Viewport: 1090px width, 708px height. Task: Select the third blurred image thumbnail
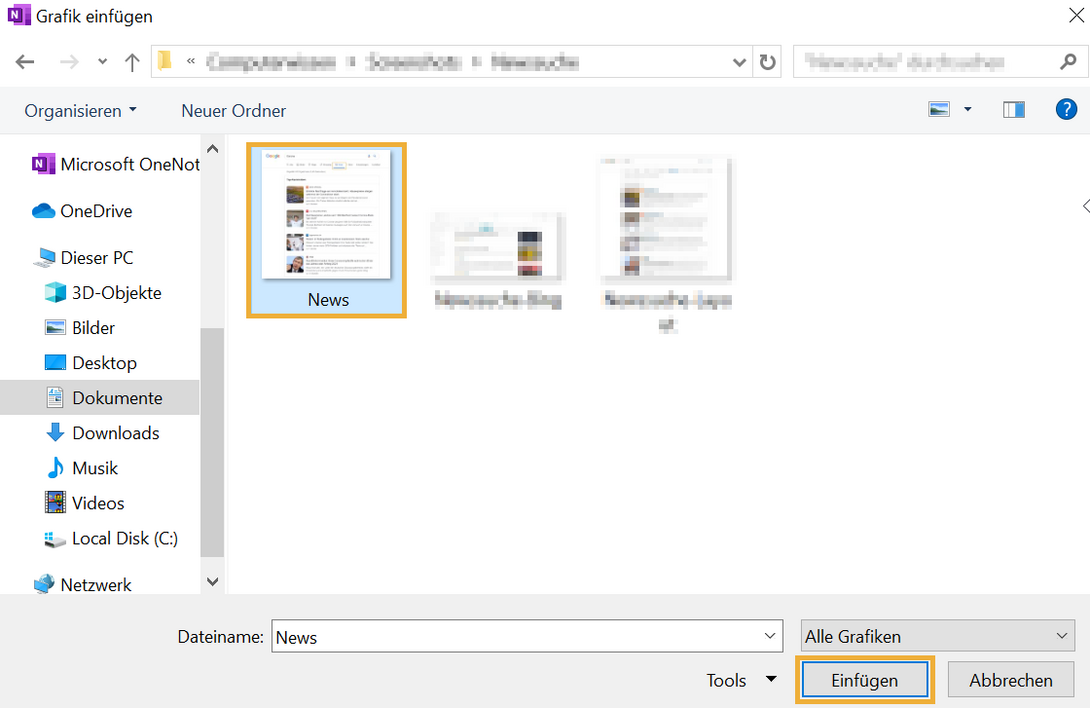(x=666, y=243)
